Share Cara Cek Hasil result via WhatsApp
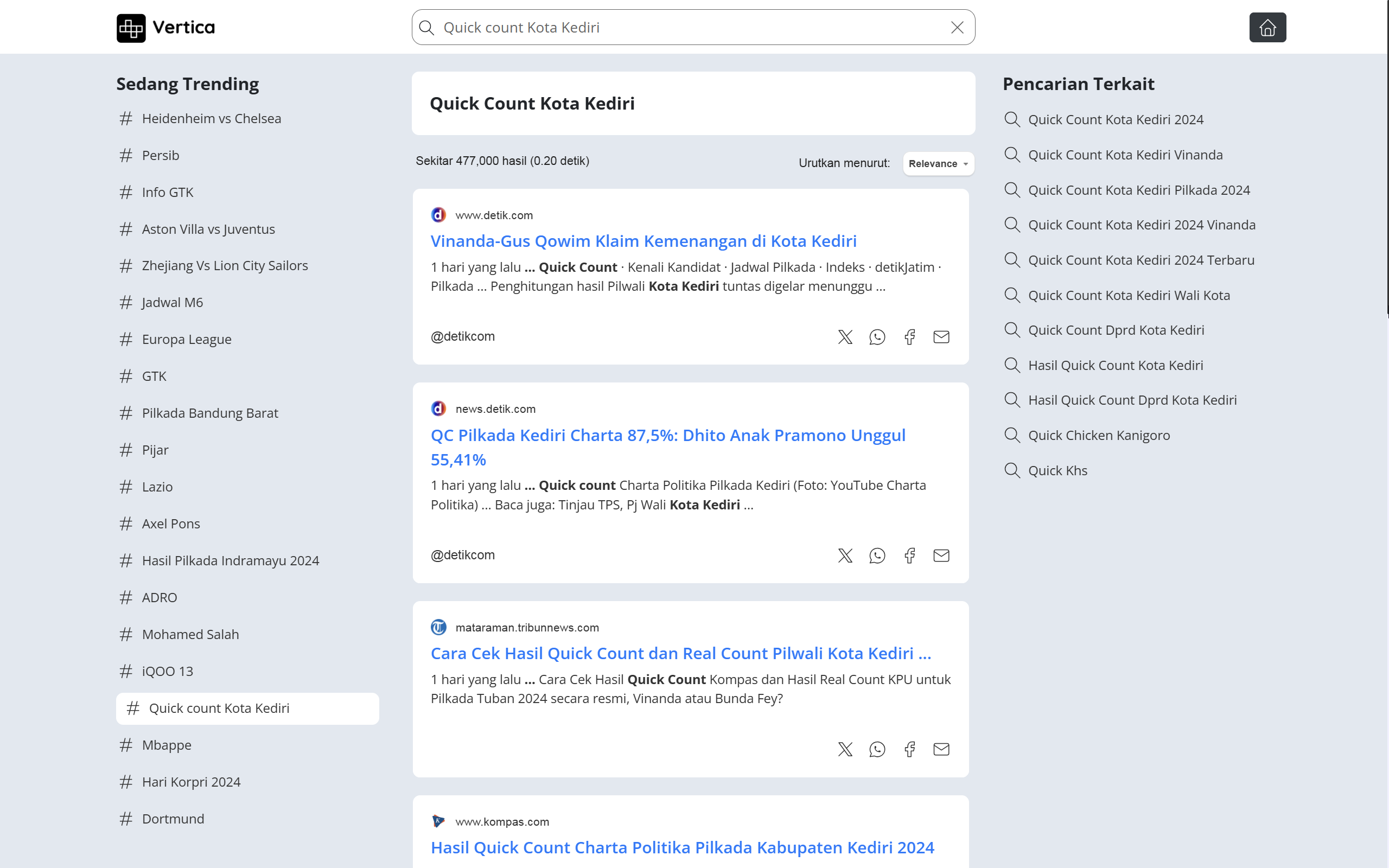Viewport: 1389px width, 868px height. pos(877,749)
